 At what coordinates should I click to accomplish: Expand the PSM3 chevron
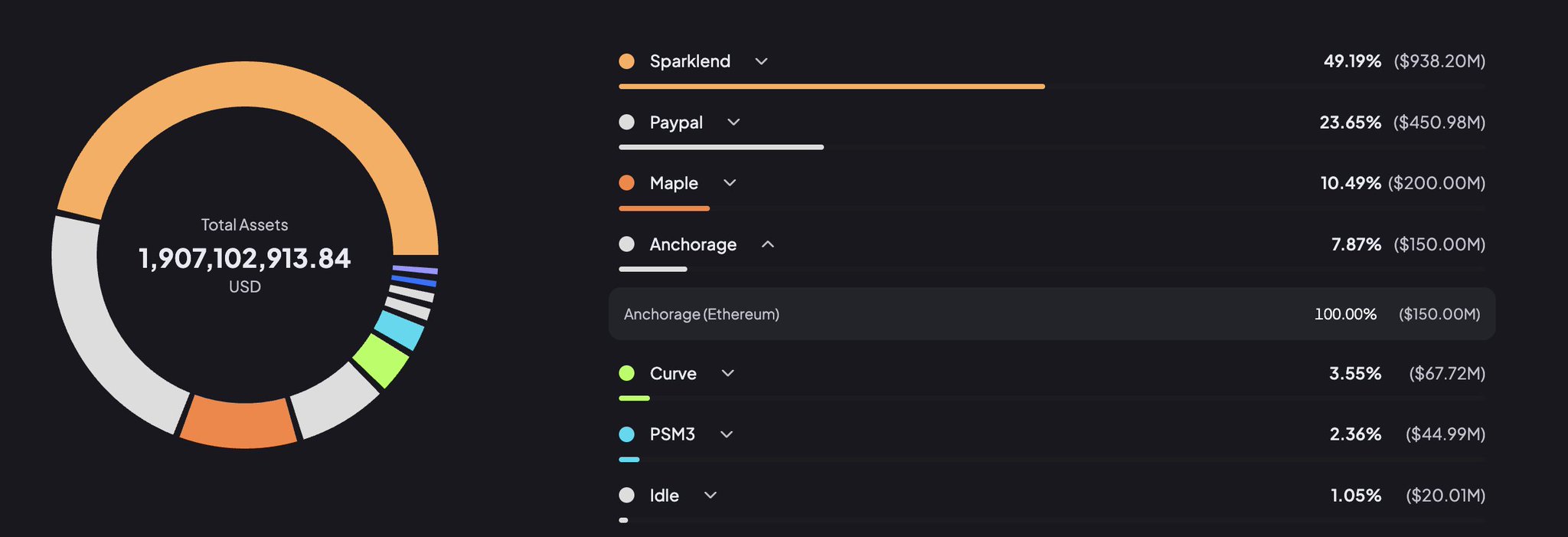tap(727, 434)
